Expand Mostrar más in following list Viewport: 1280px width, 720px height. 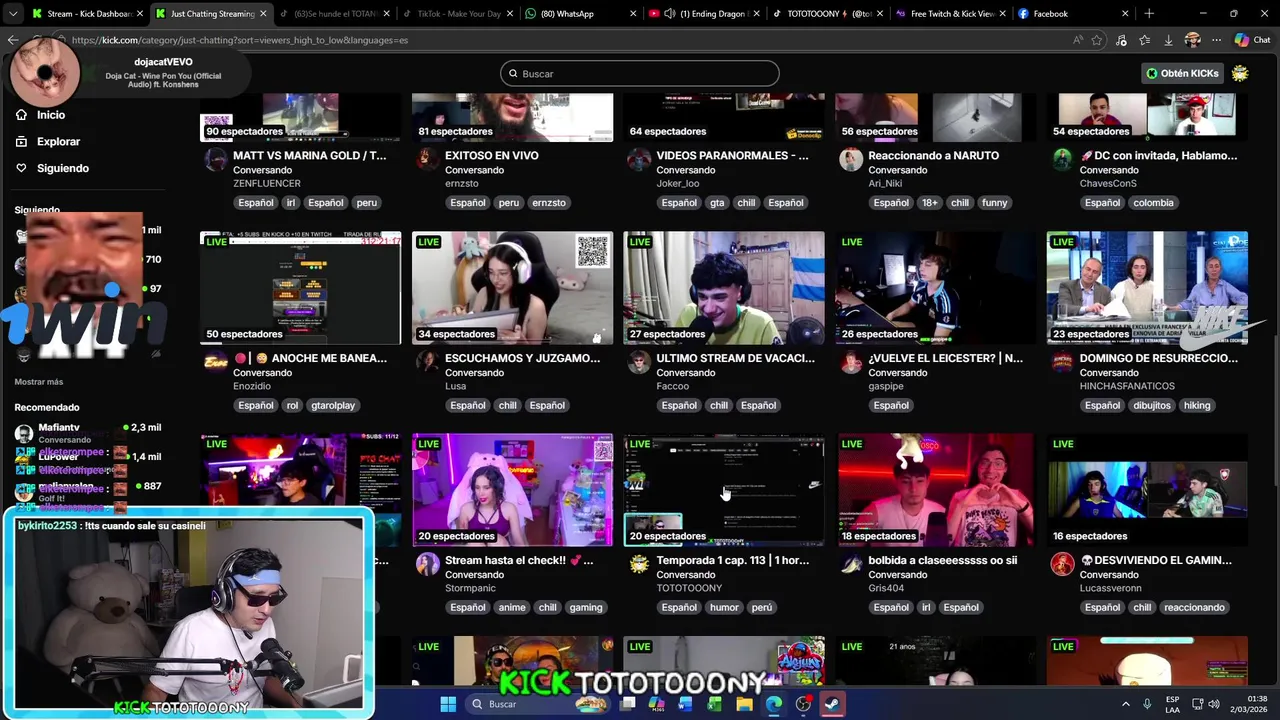pyautogui.click(x=39, y=382)
